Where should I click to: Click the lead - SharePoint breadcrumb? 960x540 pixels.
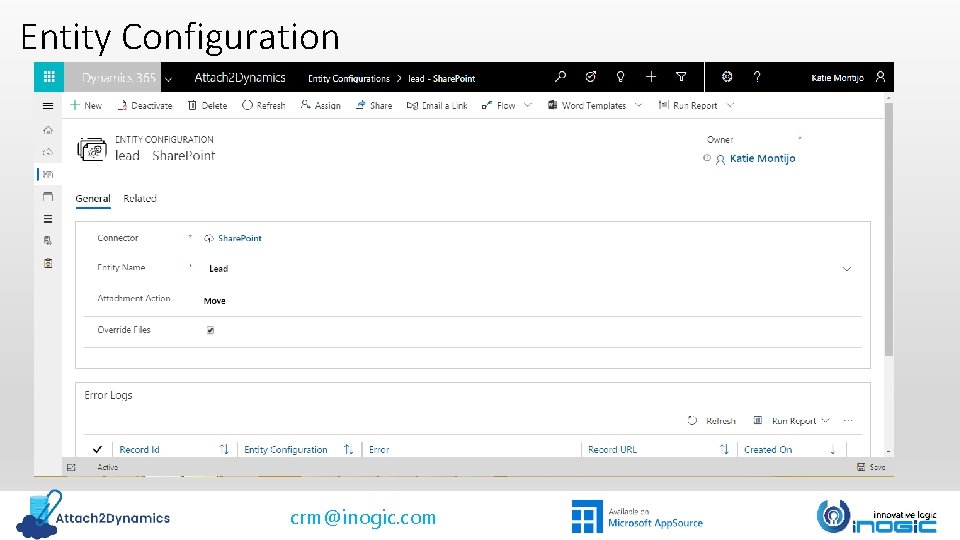point(441,78)
